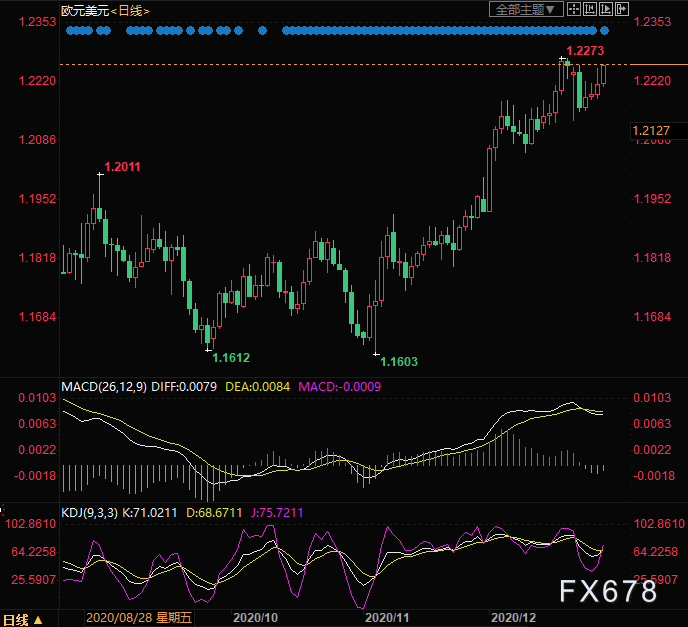The image size is (688, 627).
Task: Click the MACD(26,12,9) indicator label
Action: (103, 386)
